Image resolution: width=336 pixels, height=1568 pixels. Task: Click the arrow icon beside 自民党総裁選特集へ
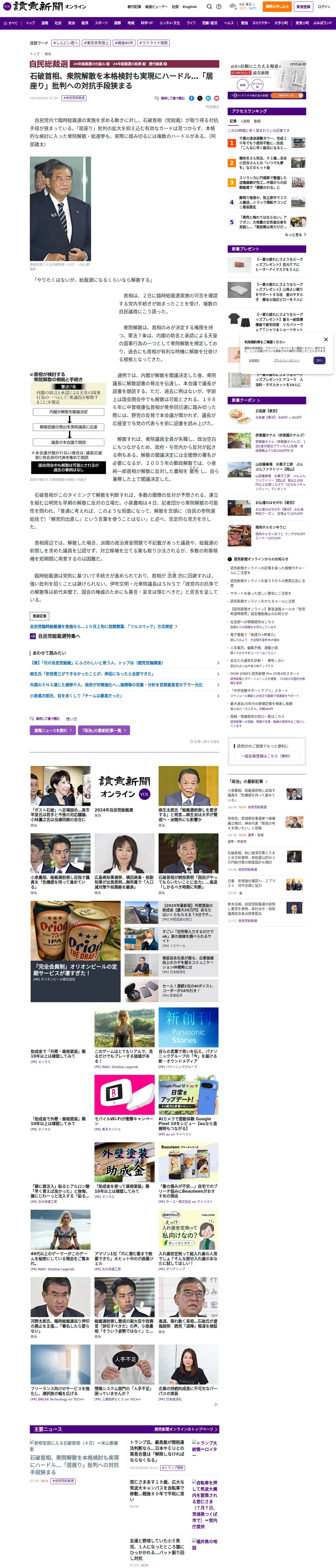33,636
